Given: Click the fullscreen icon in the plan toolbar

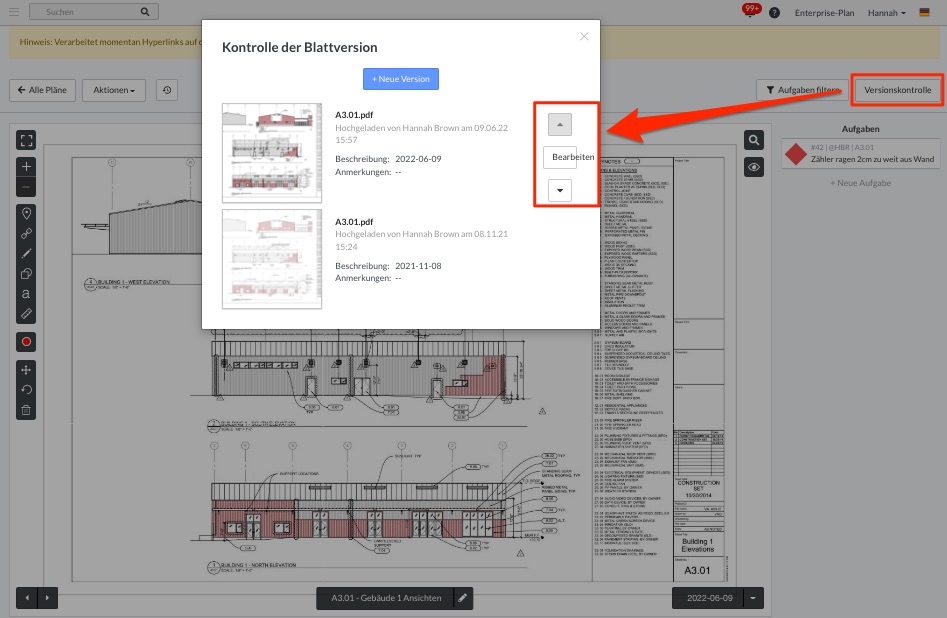Looking at the screenshot, I should 26,141.
